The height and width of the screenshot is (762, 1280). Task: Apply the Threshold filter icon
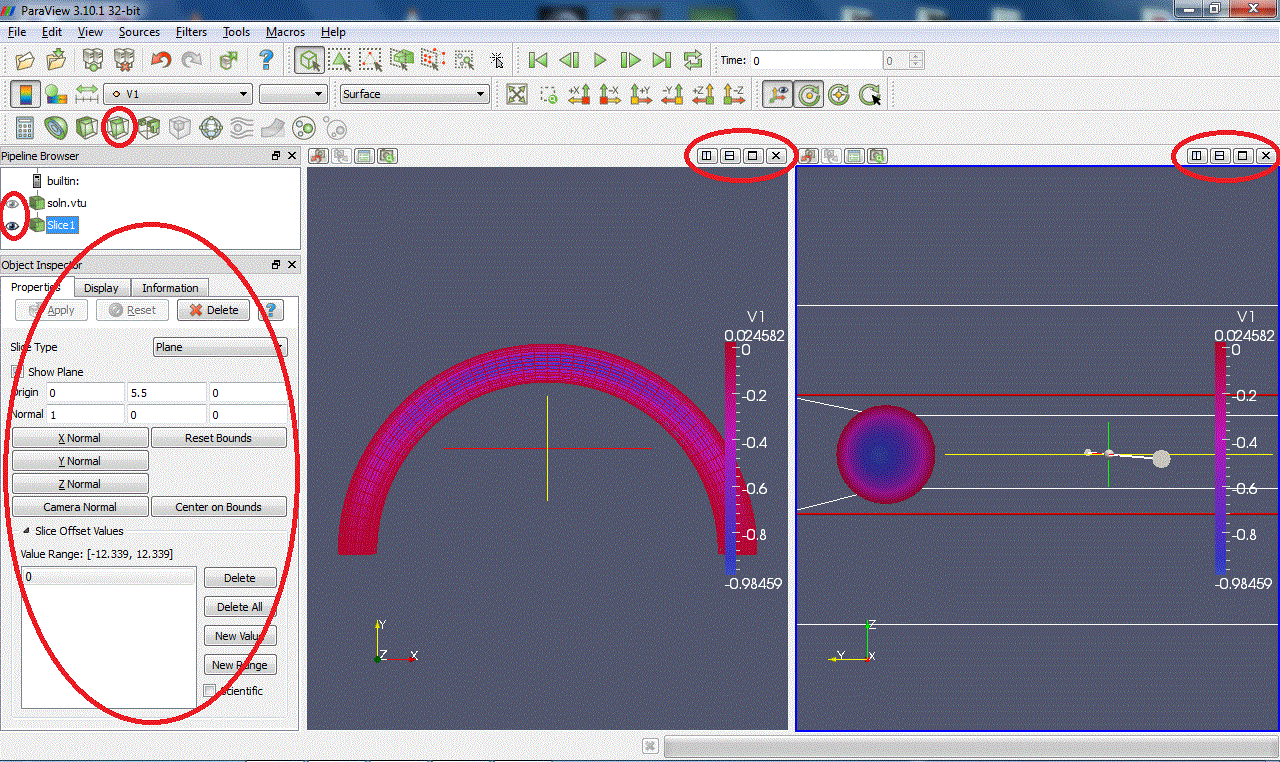[x=149, y=128]
